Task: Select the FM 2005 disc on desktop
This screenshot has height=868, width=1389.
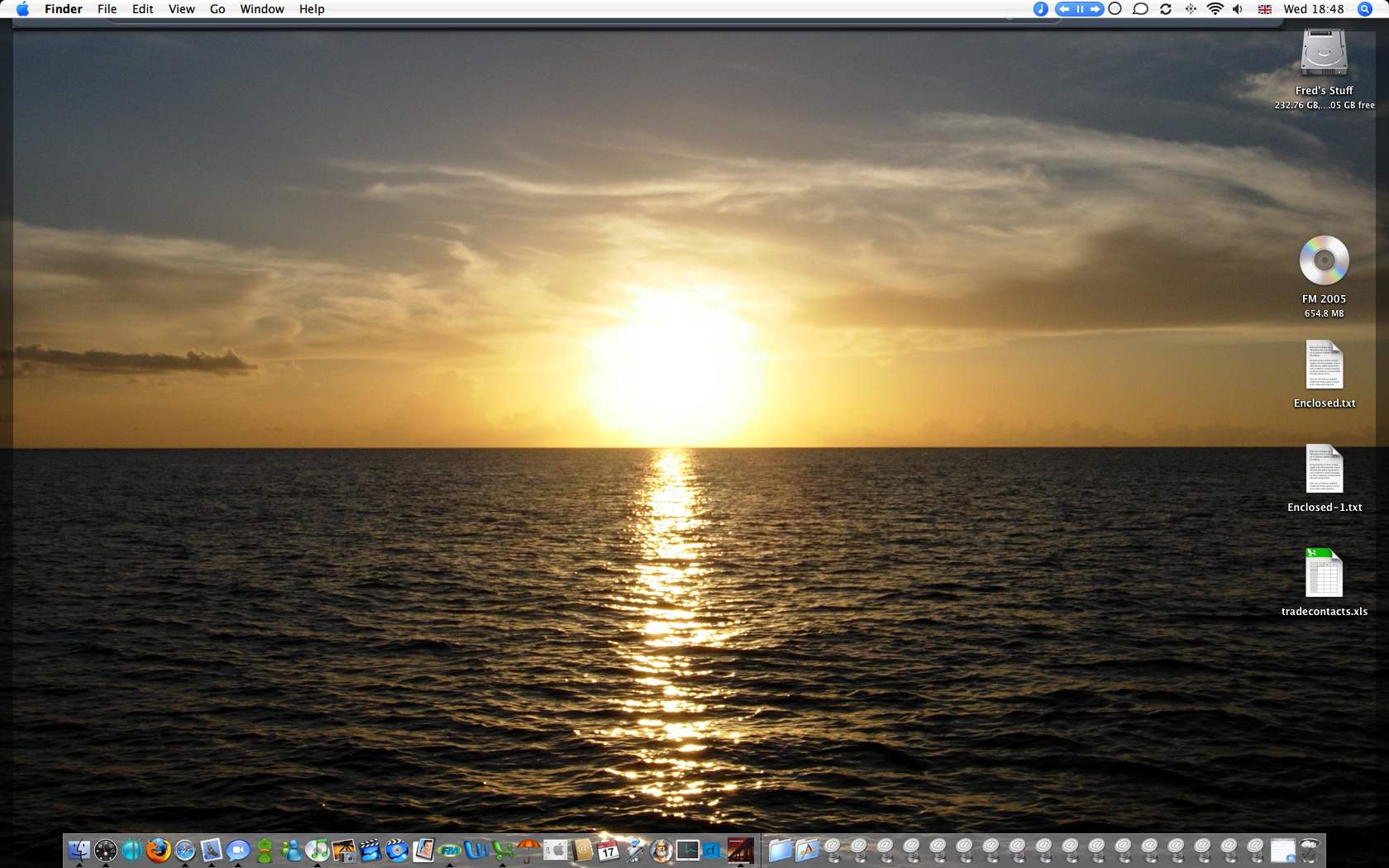Action: [1325, 260]
